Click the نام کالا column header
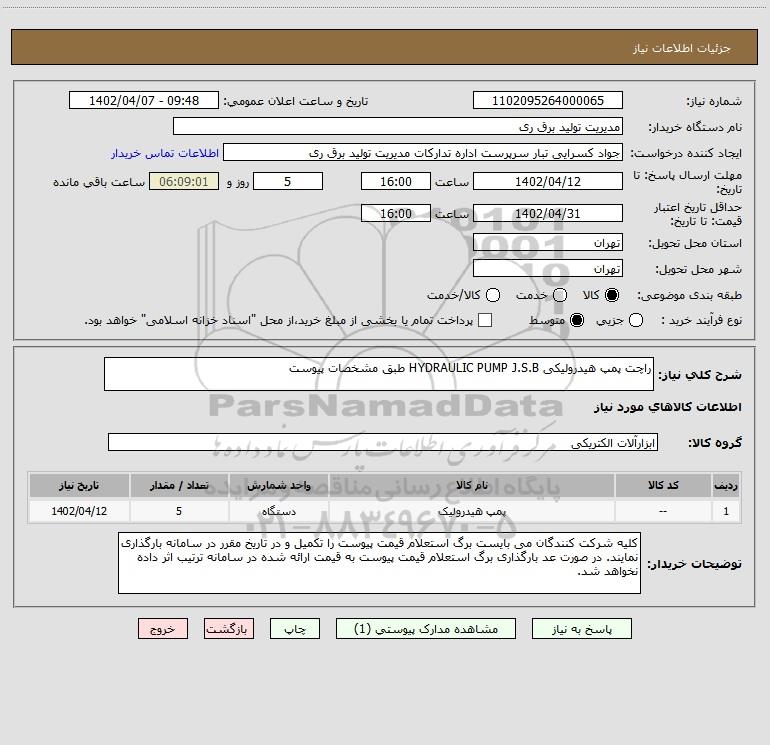Screen dimensions: 770x745 (x=472, y=486)
